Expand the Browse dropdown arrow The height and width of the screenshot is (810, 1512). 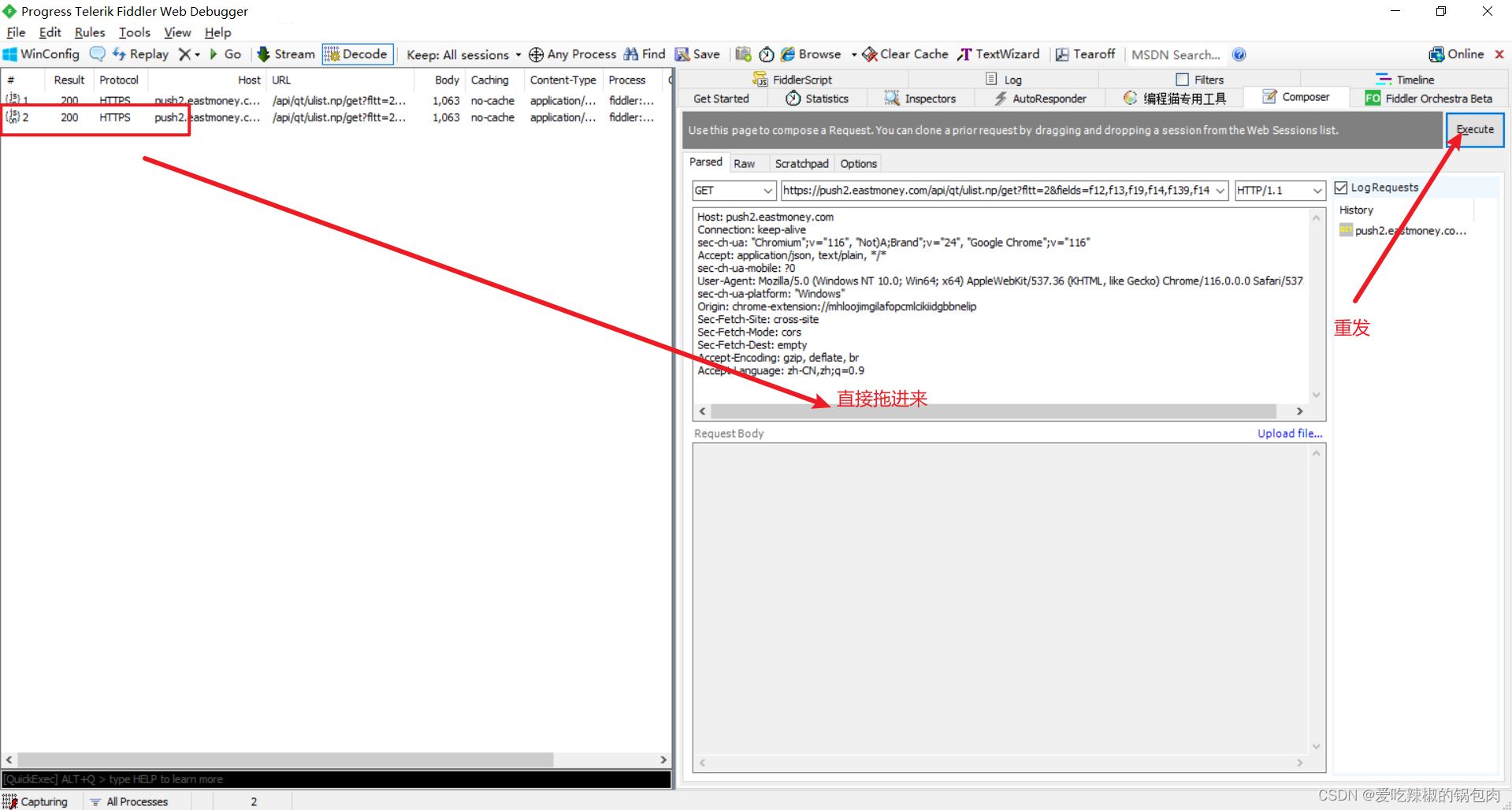point(854,54)
